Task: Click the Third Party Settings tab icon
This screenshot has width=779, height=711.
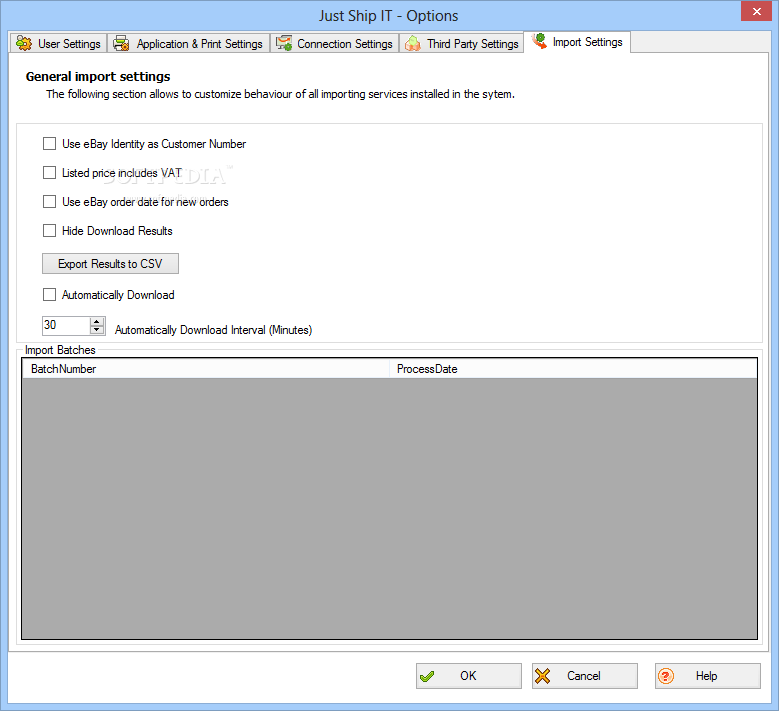Action: (x=412, y=44)
